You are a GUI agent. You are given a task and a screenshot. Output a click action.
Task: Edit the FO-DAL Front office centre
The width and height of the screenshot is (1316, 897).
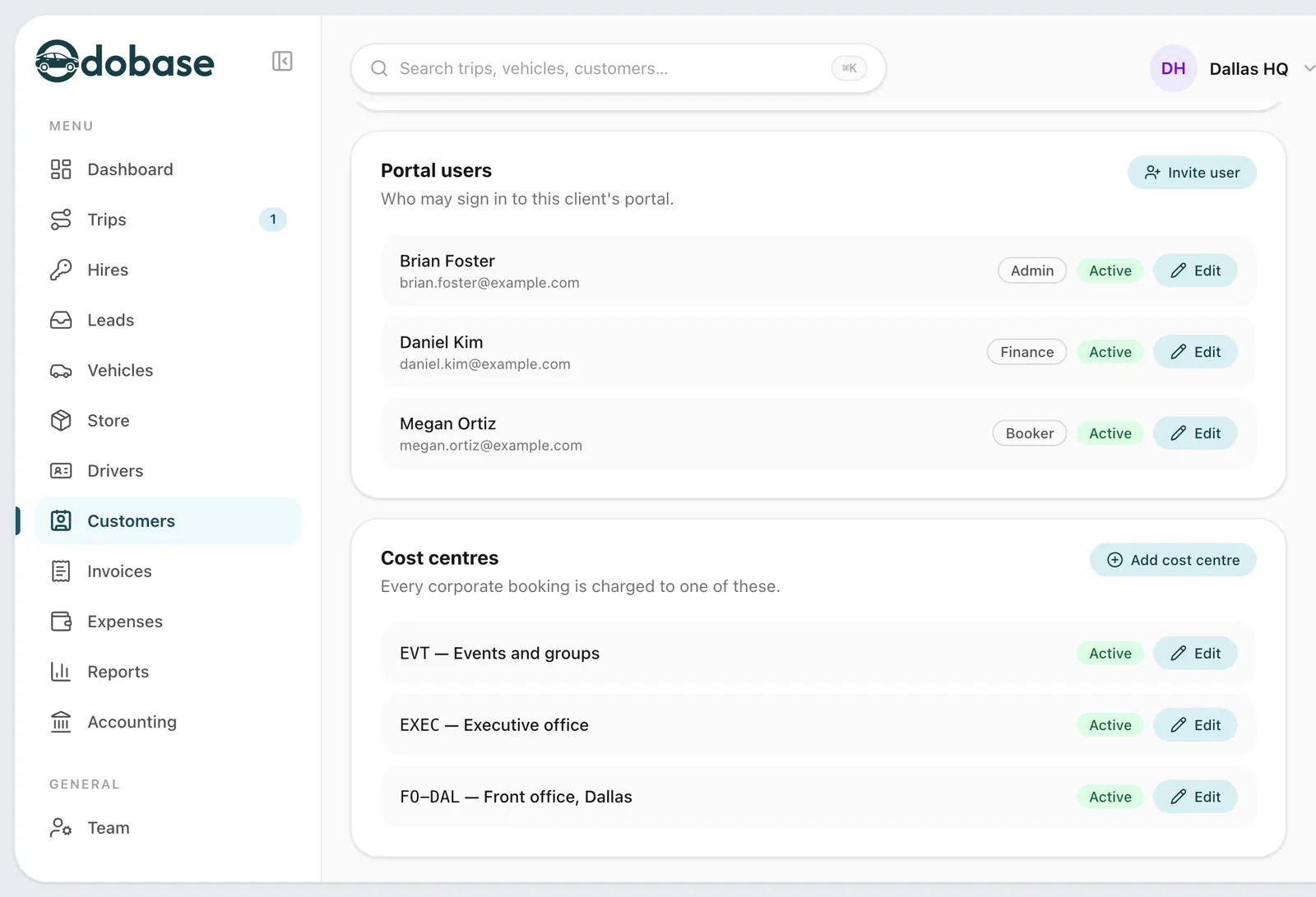1195,797
